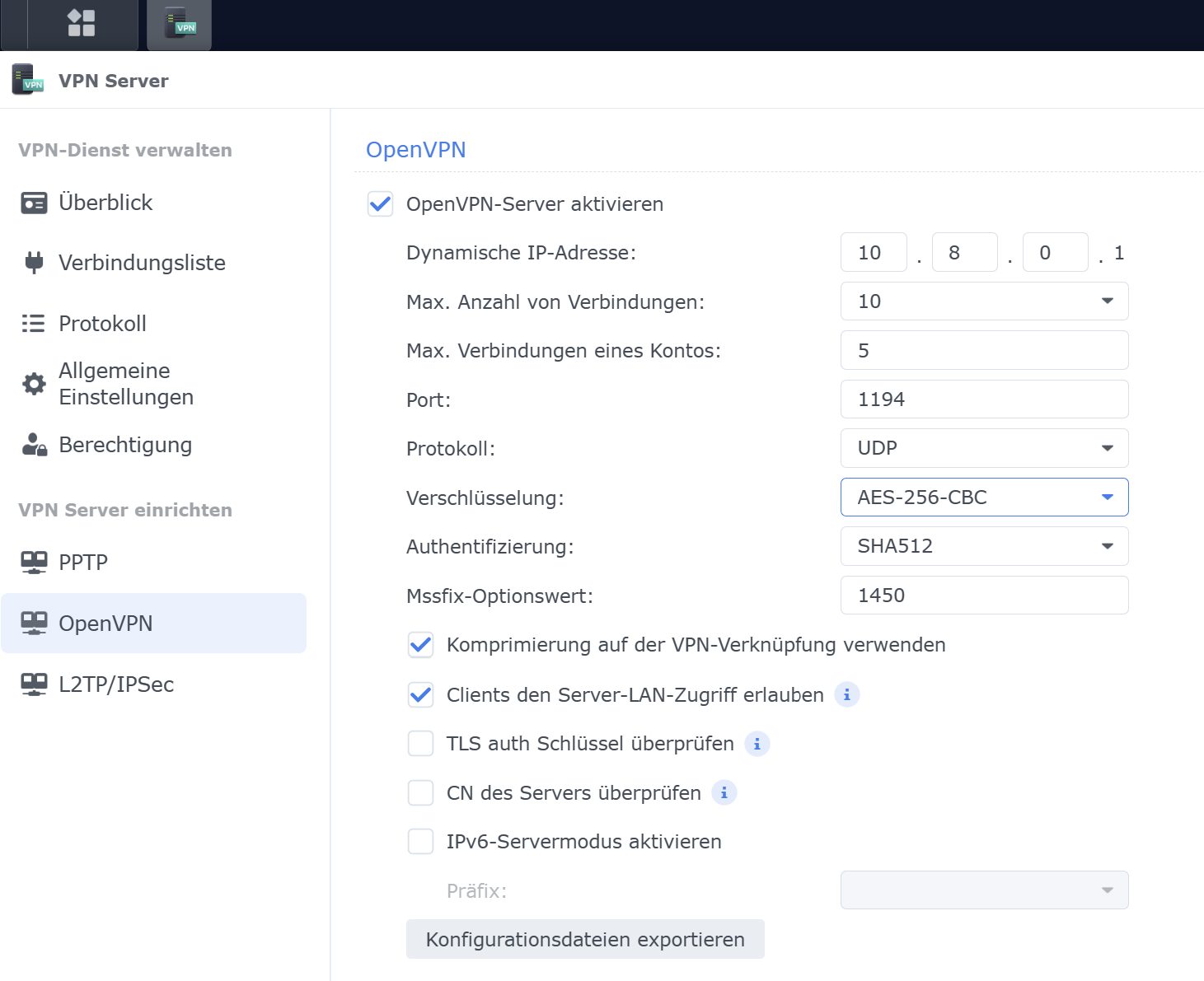
Task: Click the Überblick overview icon
Action: point(34,203)
